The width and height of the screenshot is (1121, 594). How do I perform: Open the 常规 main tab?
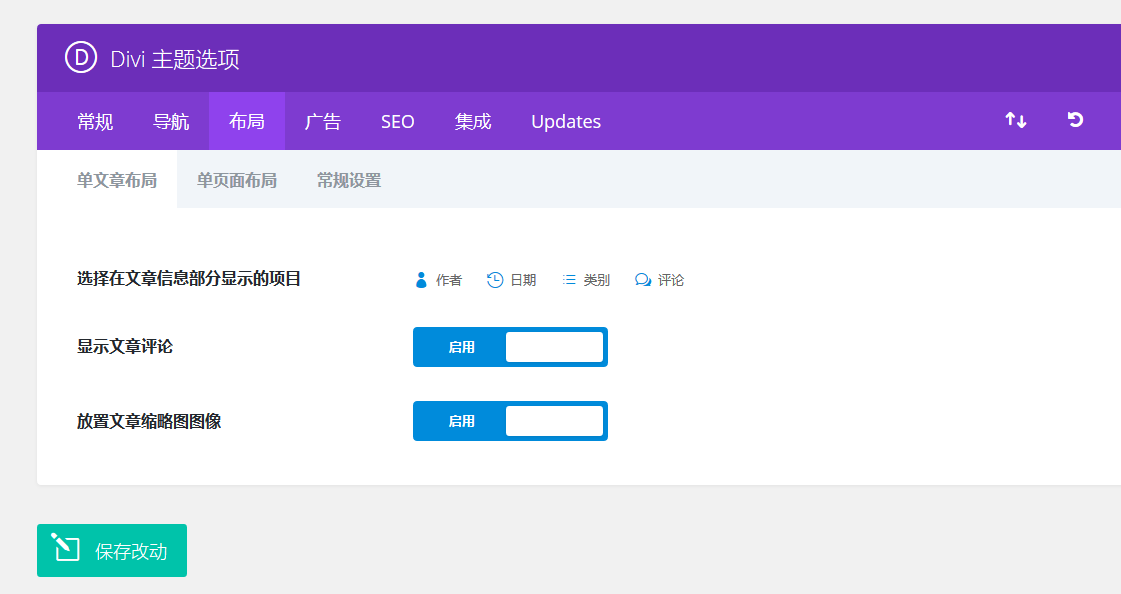pos(95,122)
